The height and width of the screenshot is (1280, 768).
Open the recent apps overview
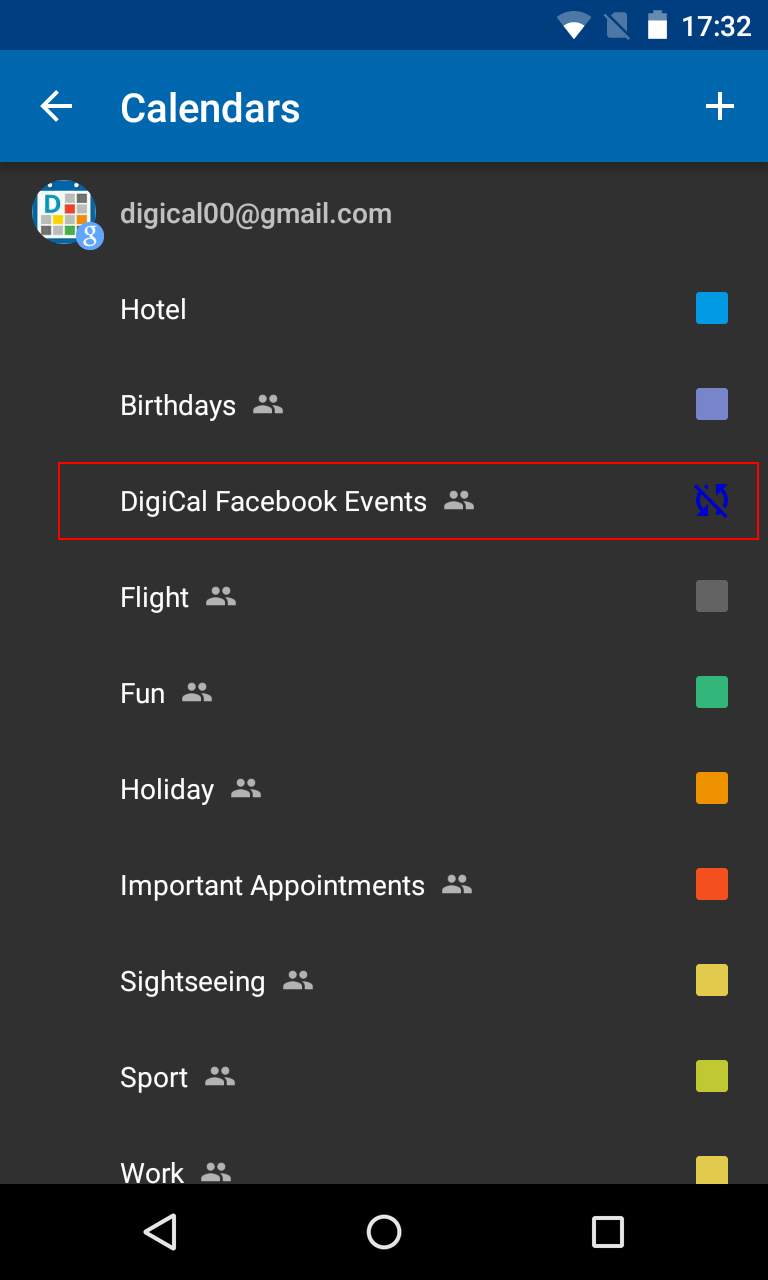click(x=607, y=1231)
